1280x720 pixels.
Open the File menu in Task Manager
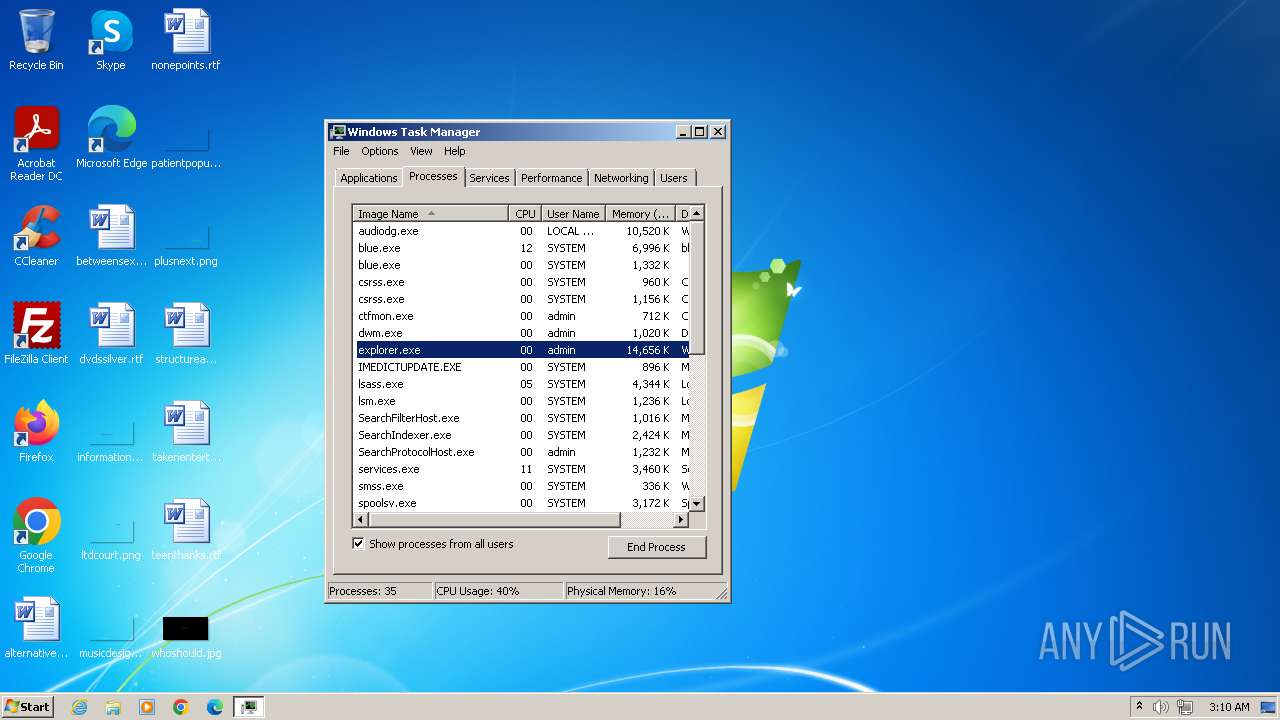[341, 151]
